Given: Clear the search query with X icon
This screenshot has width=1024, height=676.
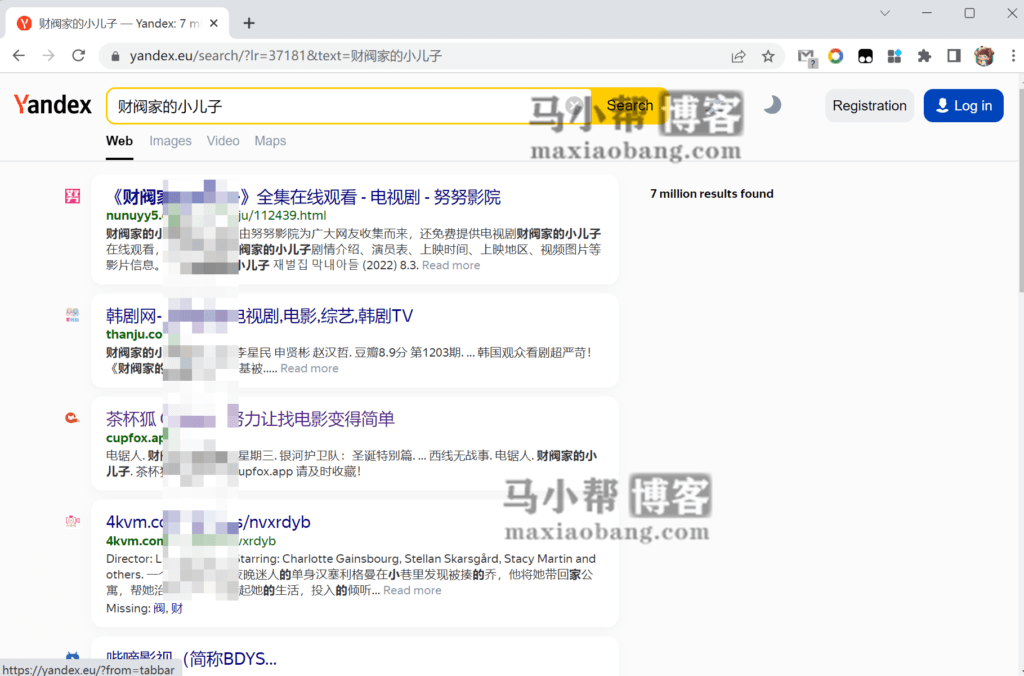Looking at the screenshot, I should 574,105.
